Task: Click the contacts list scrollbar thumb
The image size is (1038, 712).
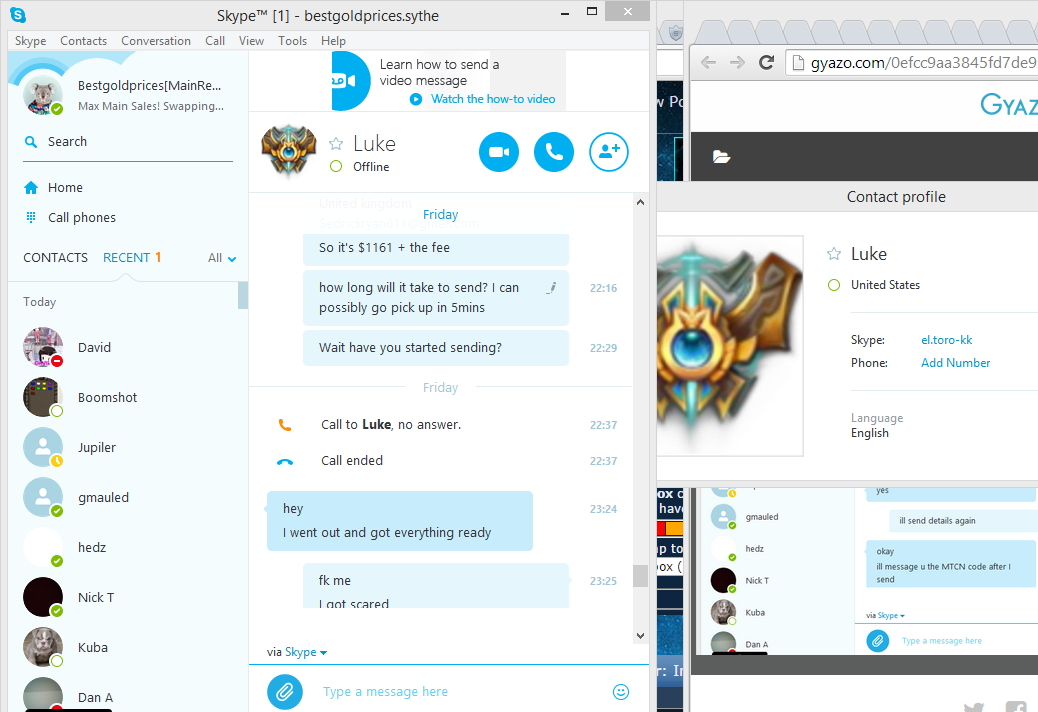Action: (243, 295)
